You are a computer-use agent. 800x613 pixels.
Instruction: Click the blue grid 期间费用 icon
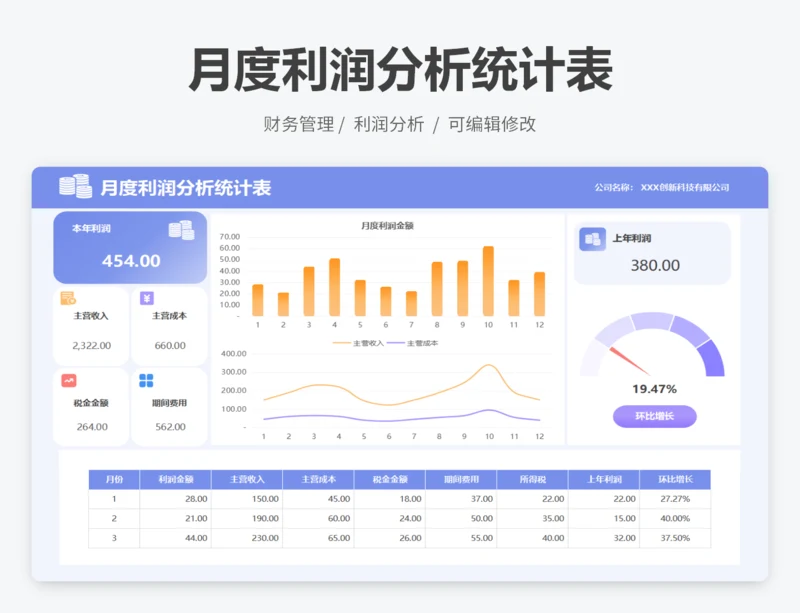click(146, 380)
